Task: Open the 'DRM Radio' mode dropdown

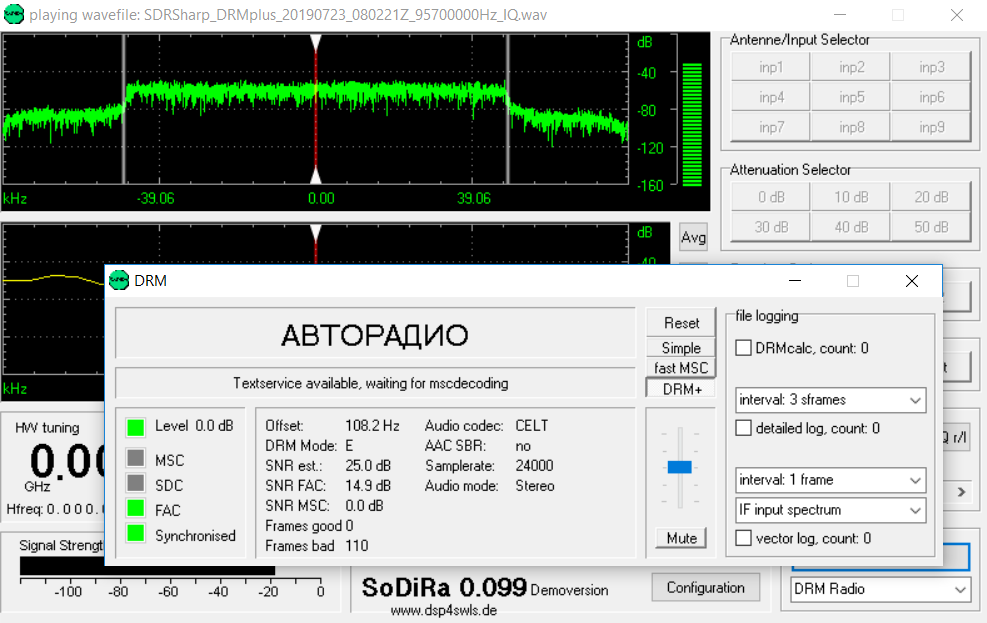Action: click(x=879, y=589)
